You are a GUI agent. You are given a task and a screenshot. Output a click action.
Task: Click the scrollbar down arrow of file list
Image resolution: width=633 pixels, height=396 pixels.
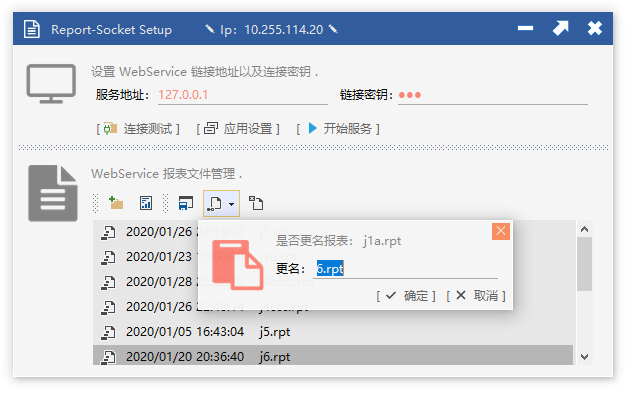584,356
